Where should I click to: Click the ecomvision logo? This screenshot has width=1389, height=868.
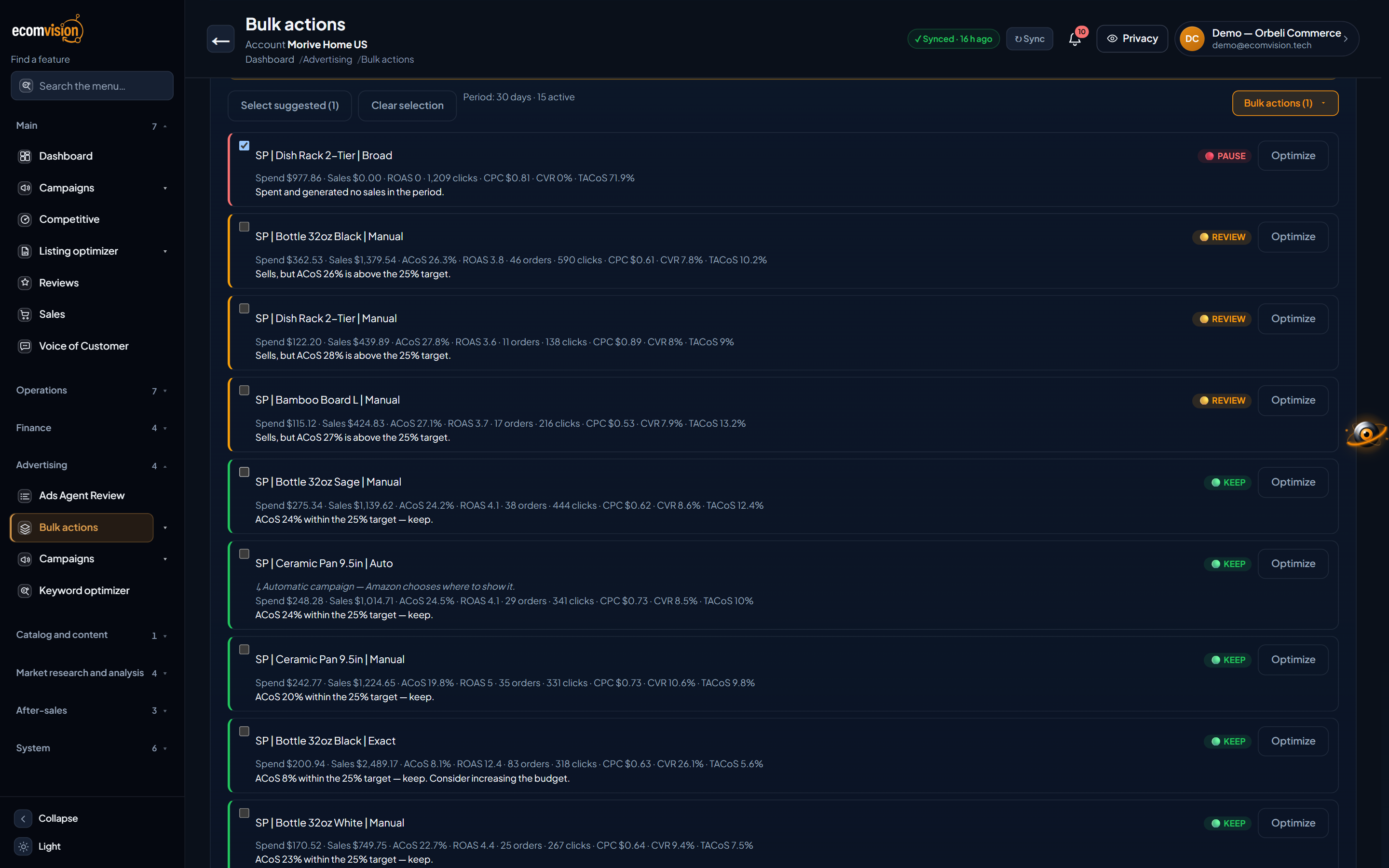[x=48, y=29]
